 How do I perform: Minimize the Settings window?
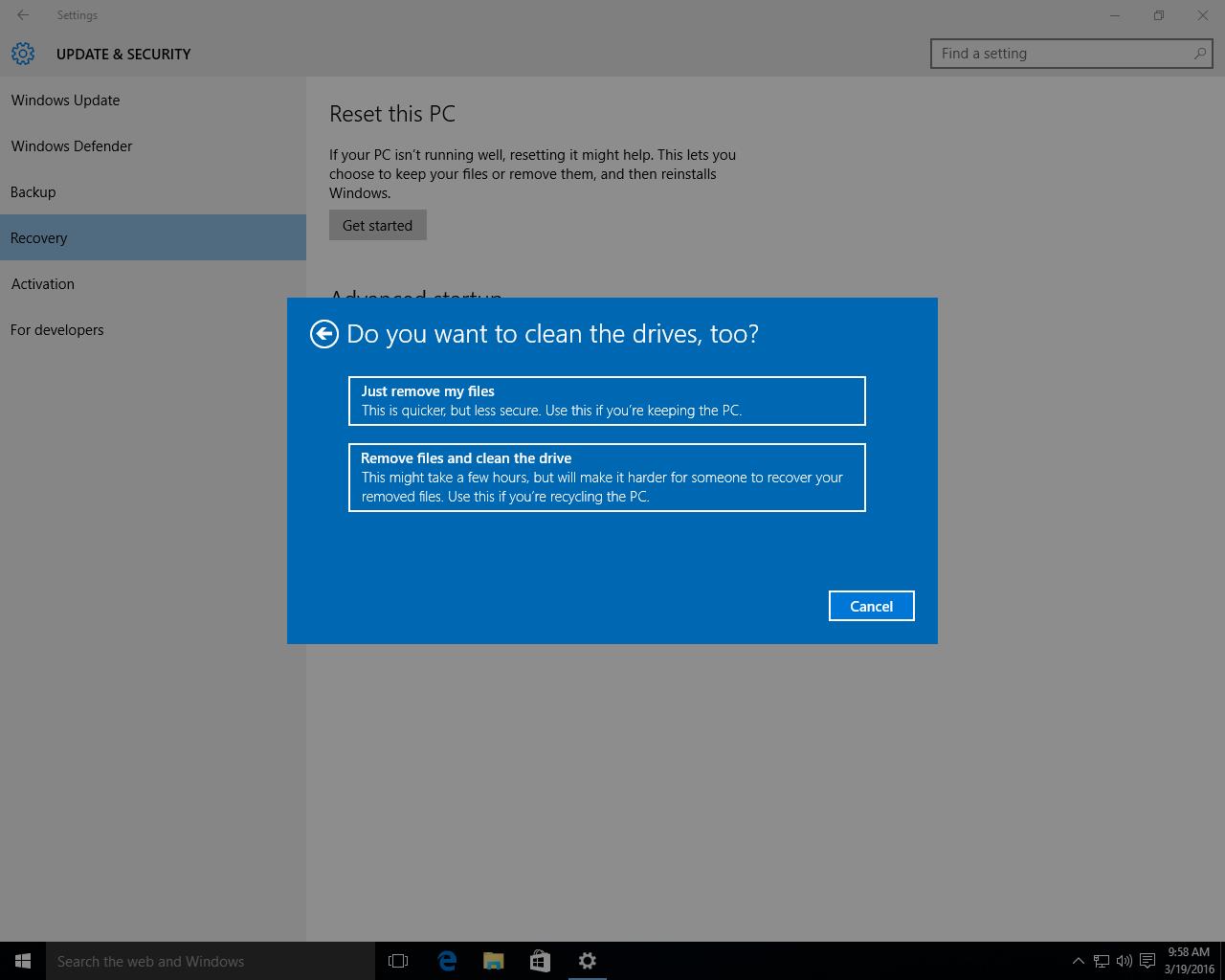[1115, 15]
